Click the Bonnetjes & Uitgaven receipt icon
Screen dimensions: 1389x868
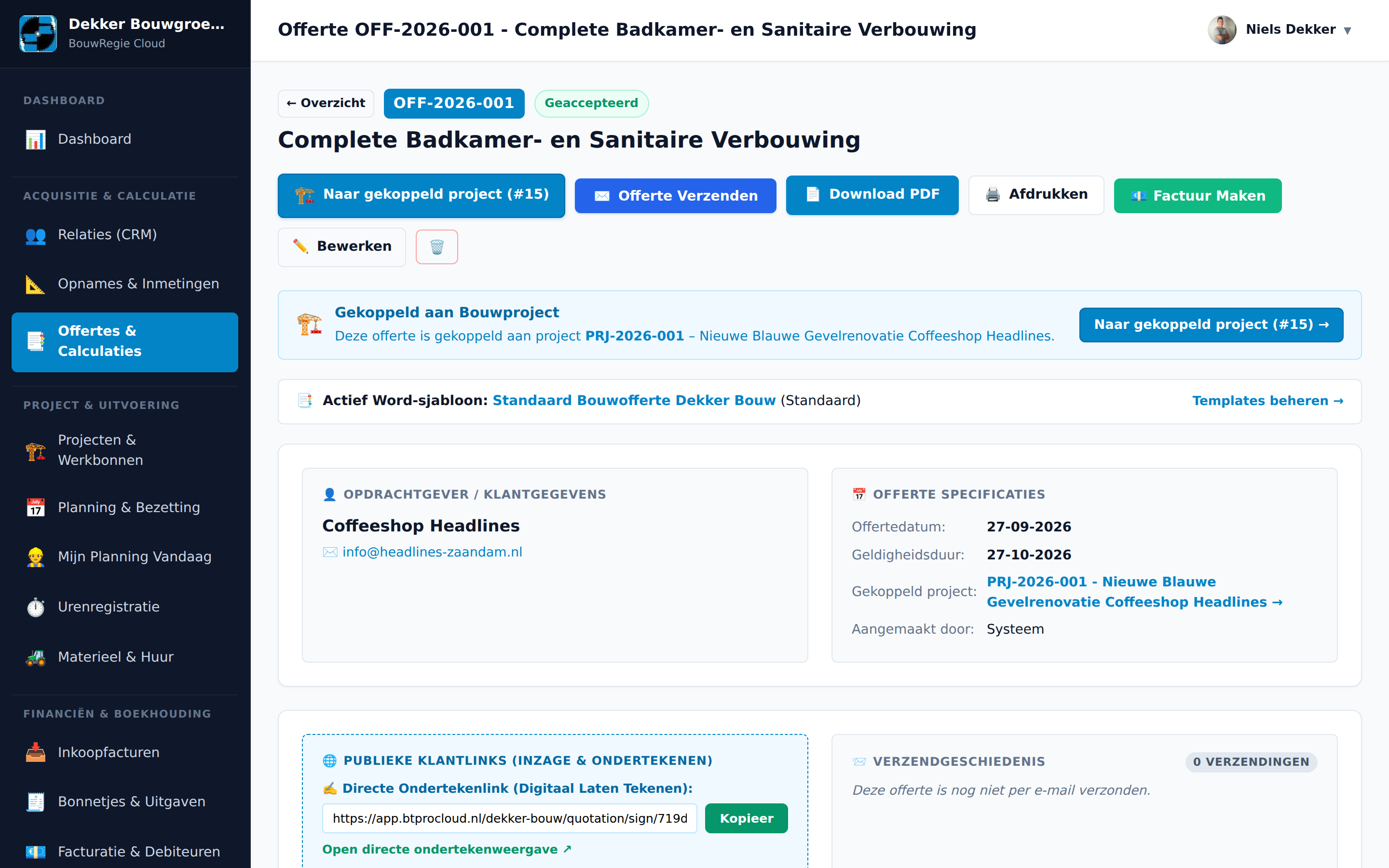(x=36, y=802)
